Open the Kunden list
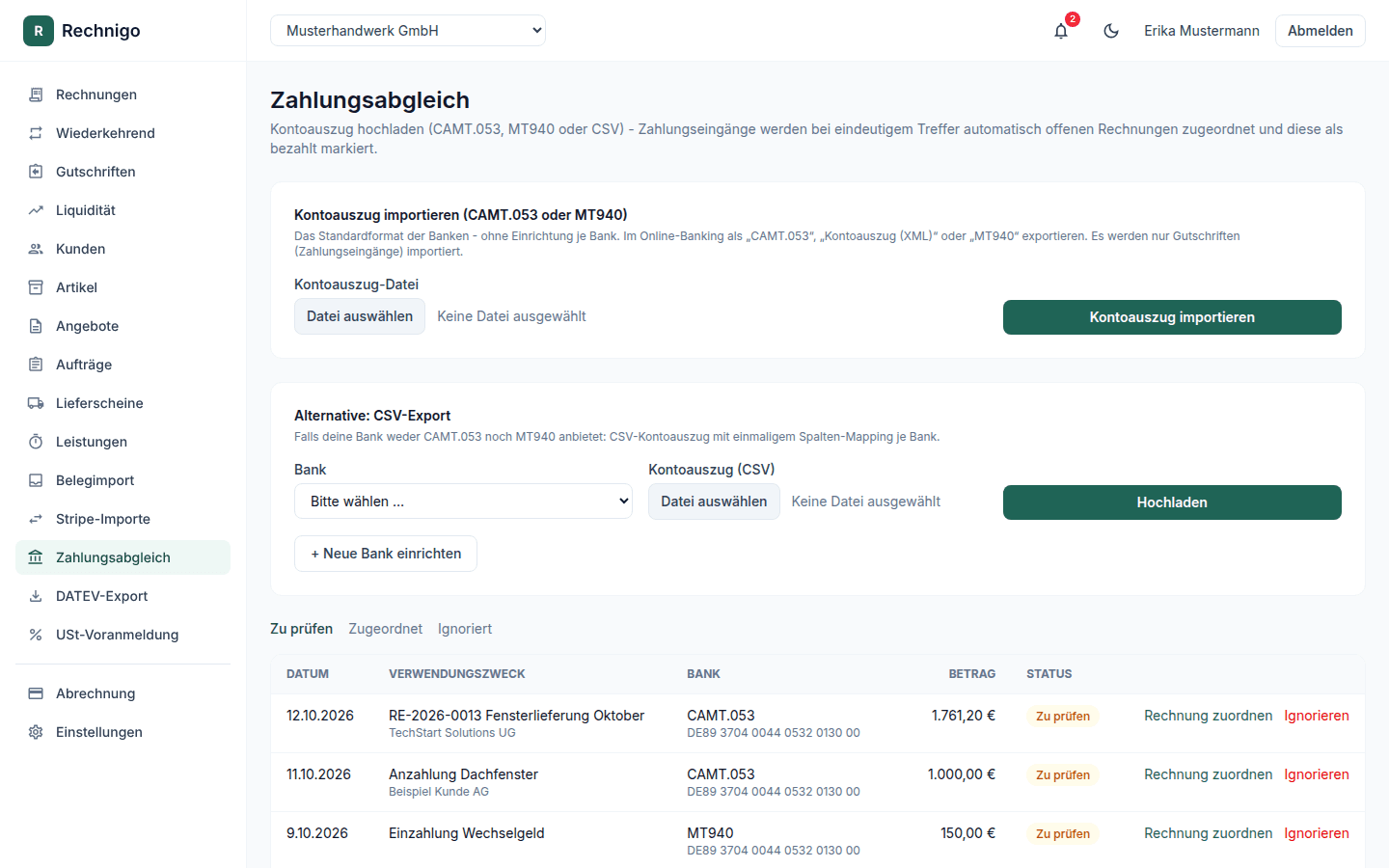The width and height of the screenshot is (1389, 868). coord(123,249)
